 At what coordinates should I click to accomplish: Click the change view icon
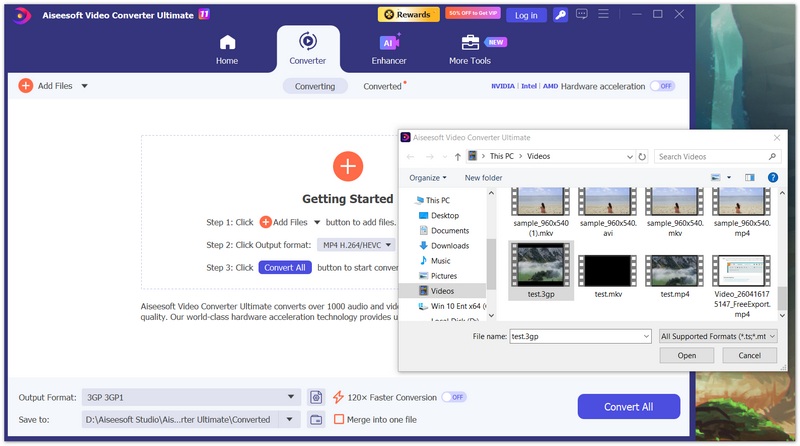coord(716,178)
